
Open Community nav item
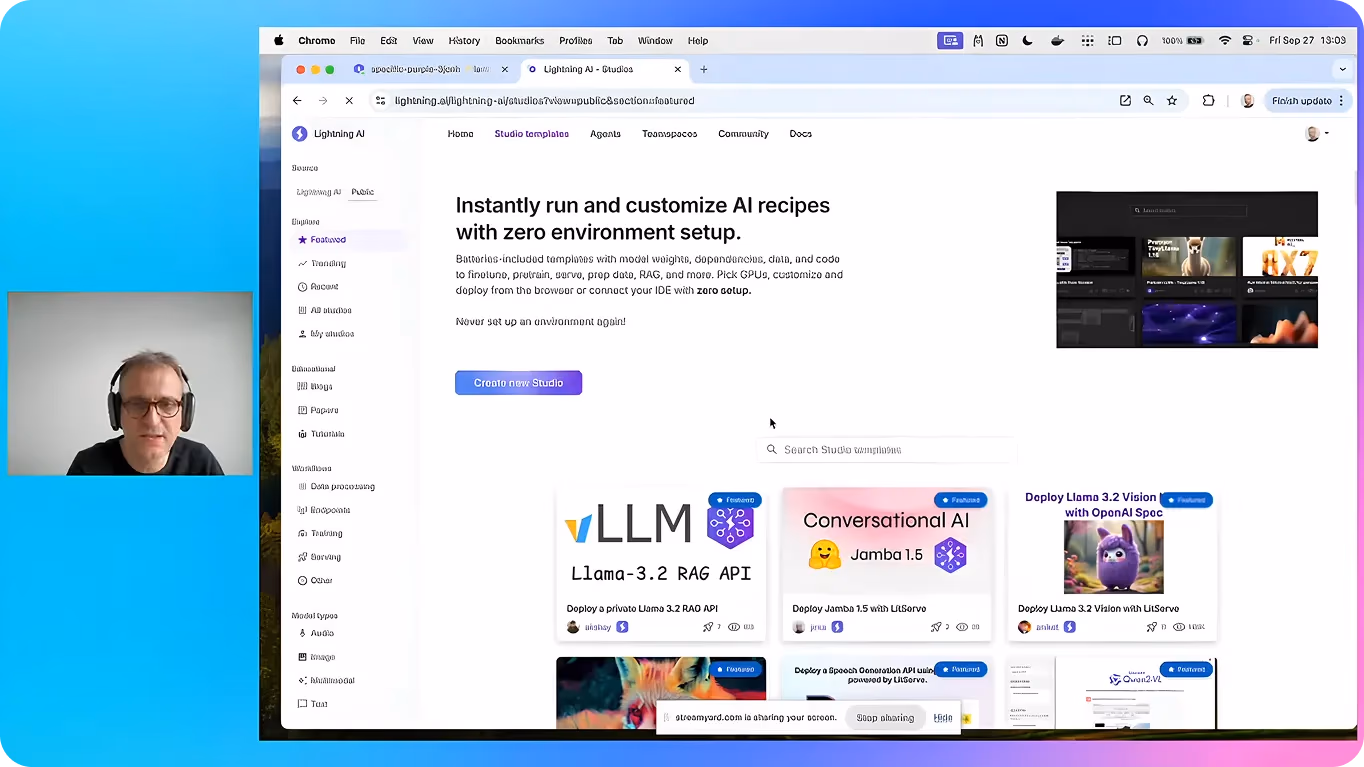[x=743, y=134]
